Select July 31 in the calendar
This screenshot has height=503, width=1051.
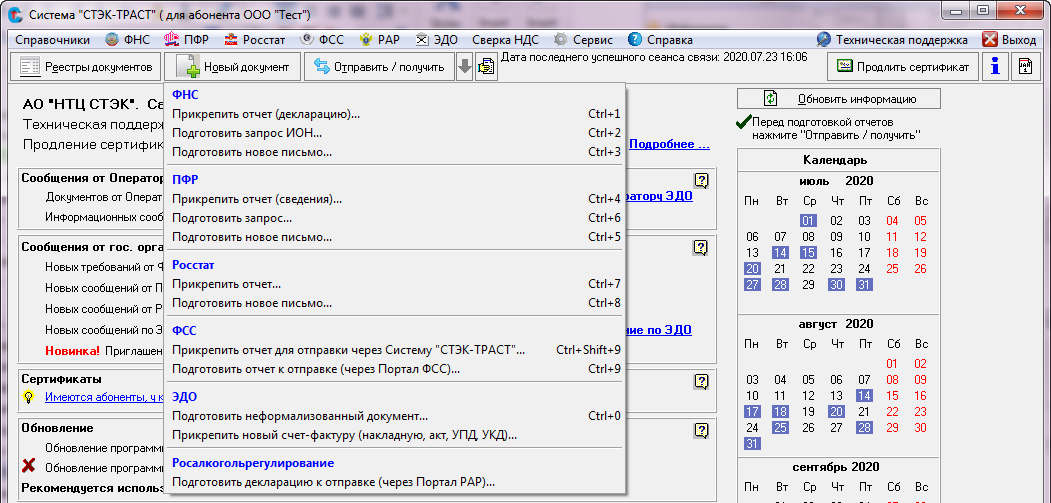point(865,286)
